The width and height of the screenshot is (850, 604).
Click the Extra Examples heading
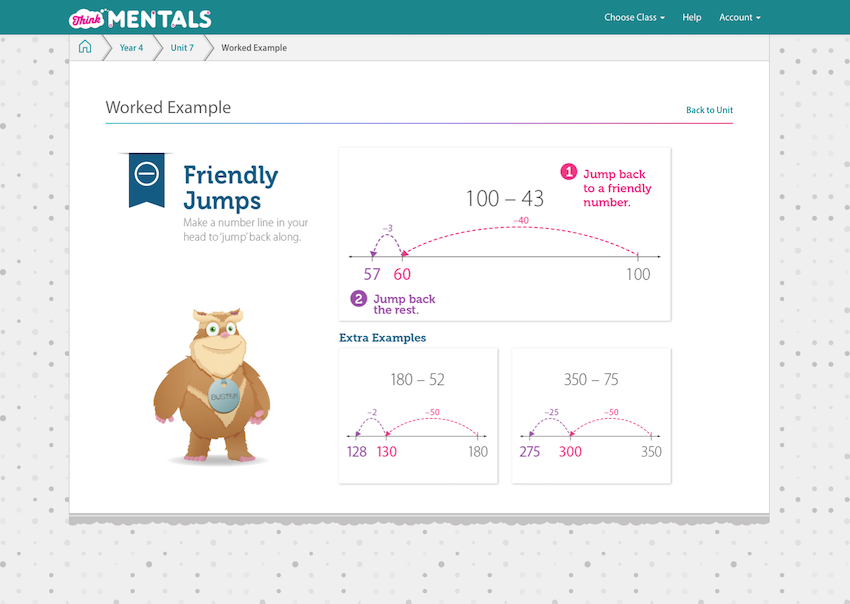[382, 338]
